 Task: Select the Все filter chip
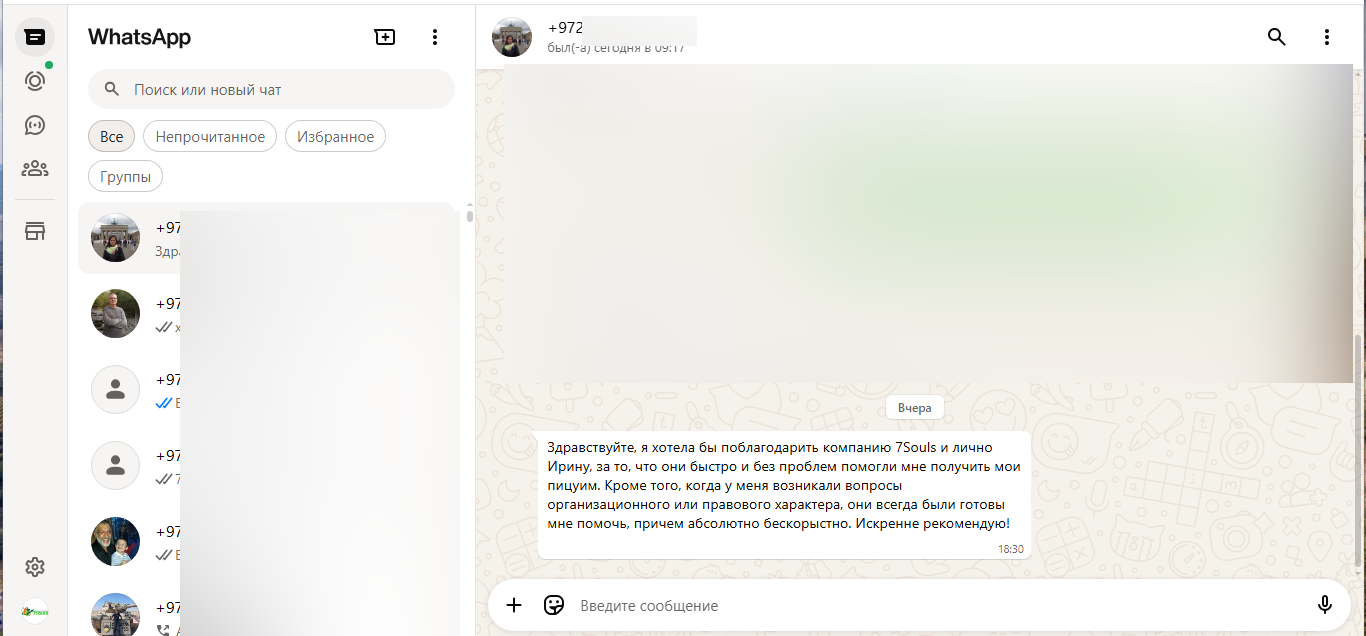tap(111, 137)
